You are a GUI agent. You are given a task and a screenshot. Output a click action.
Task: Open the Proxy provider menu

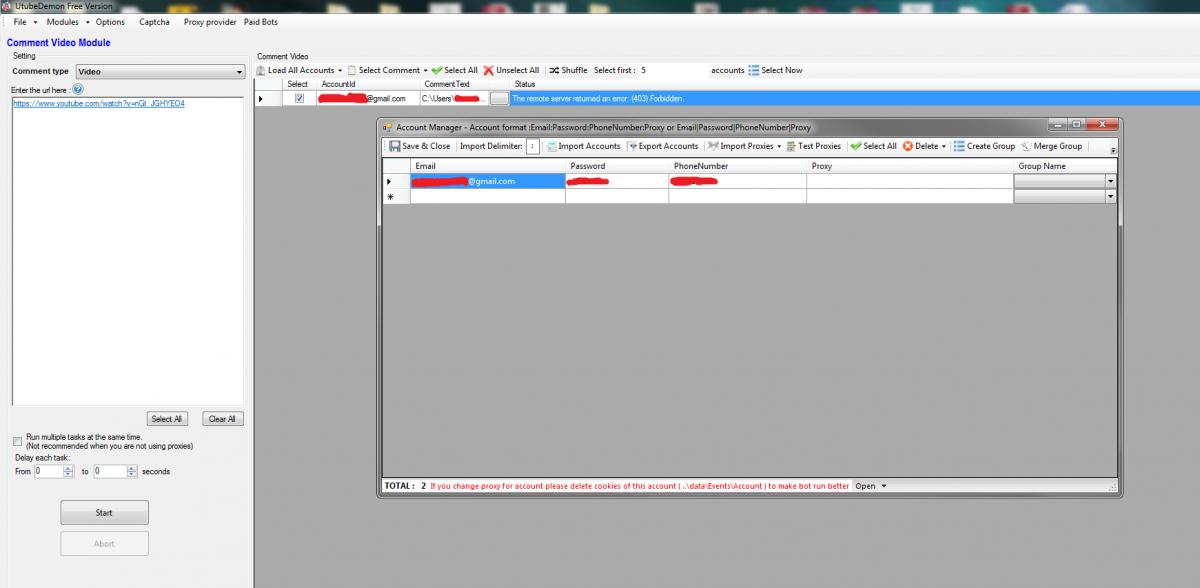click(x=210, y=22)
